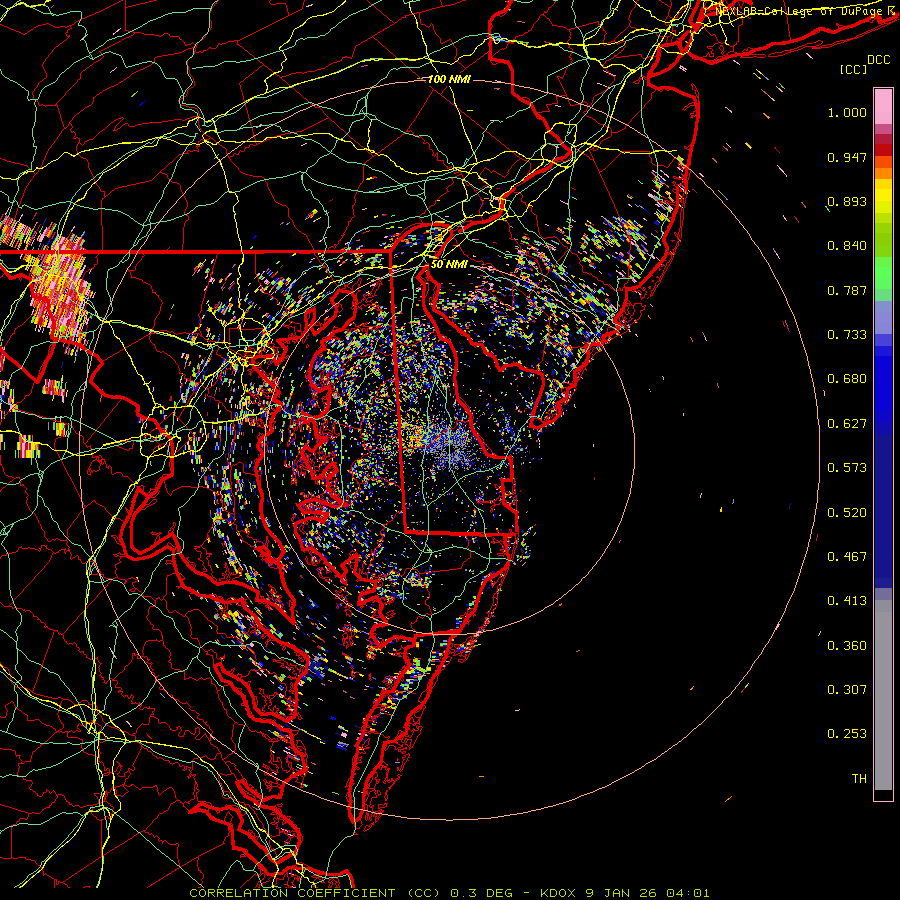Click the 0.3 DEG elevation text
Viewport: 900px width, 900px height.
[x=483, y=893]
